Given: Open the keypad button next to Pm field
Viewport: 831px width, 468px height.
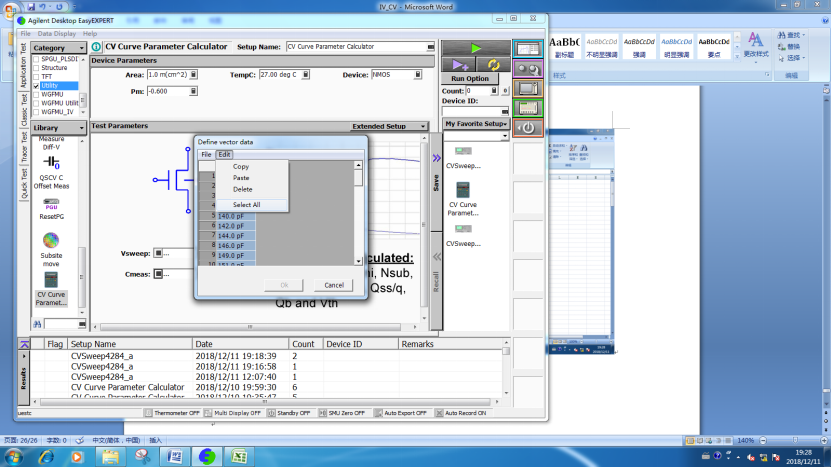Looking at the screenshot, I should [x=193, y=91].
